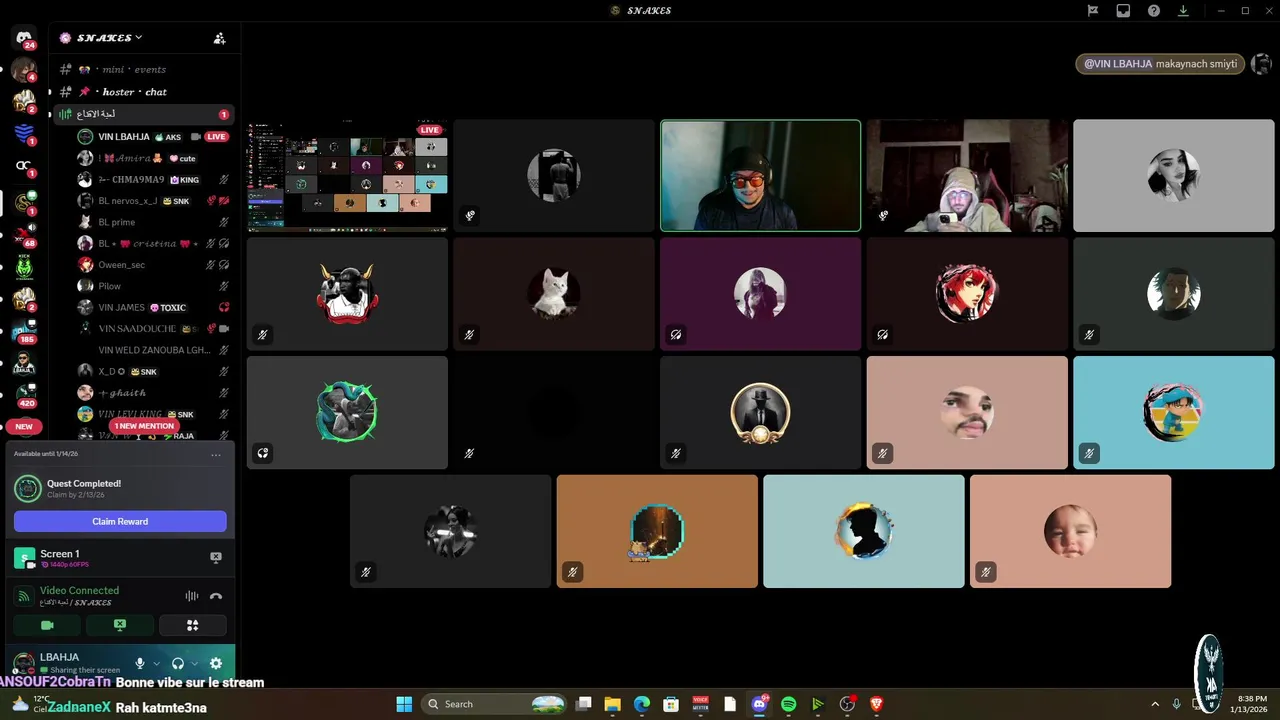Open Voicemeeter from taskbar
Viewport: 1280px width, 720px height.
[x=700, y=704]
